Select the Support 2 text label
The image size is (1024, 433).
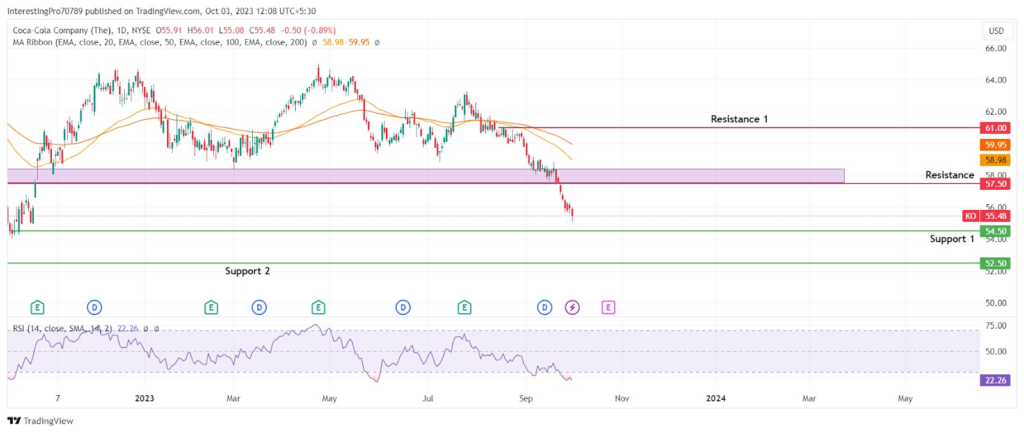tap(248, 270)
